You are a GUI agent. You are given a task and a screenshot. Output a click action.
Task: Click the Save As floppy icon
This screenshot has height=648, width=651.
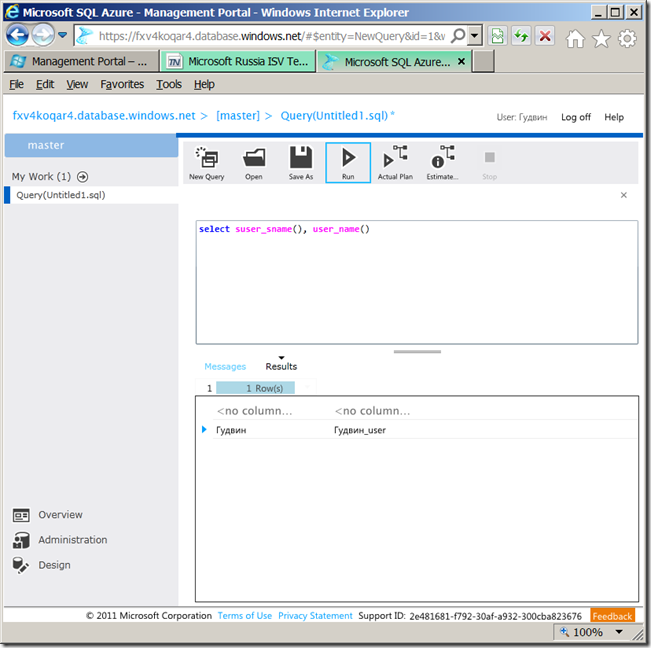(301, 163)
